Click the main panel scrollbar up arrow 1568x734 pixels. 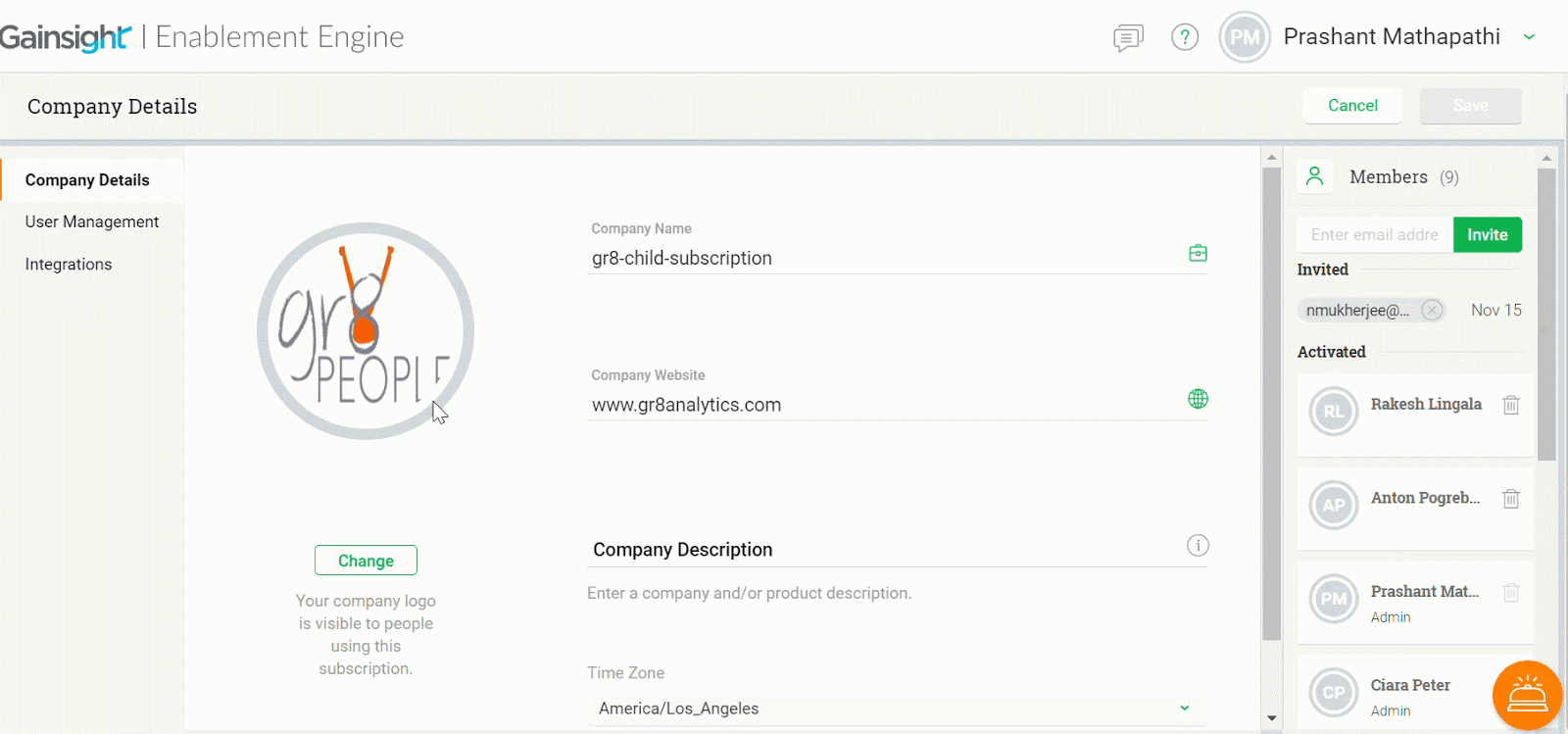1271,157
